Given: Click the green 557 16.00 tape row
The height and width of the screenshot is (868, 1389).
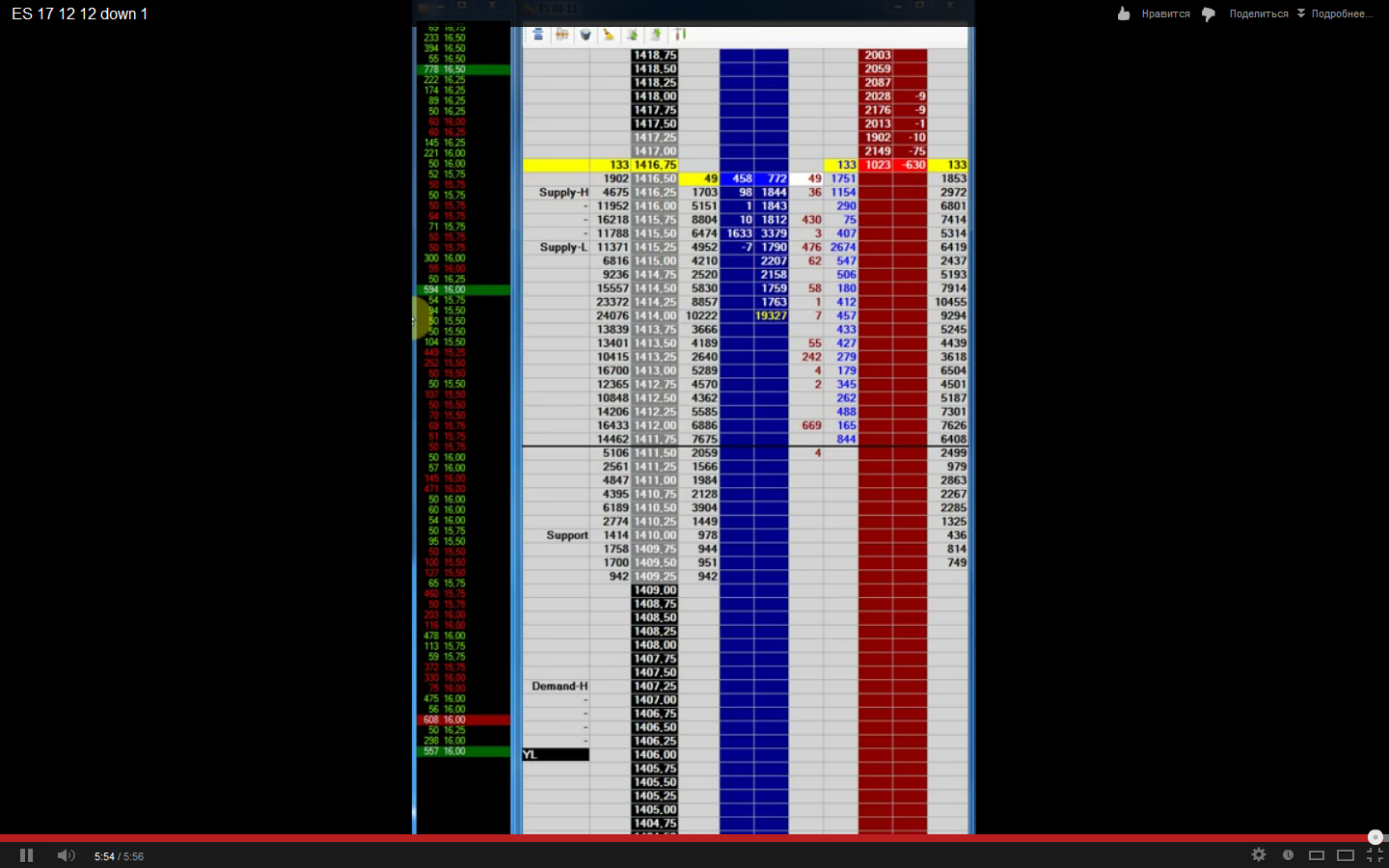Looking at the screenshot, I should 463,751.
